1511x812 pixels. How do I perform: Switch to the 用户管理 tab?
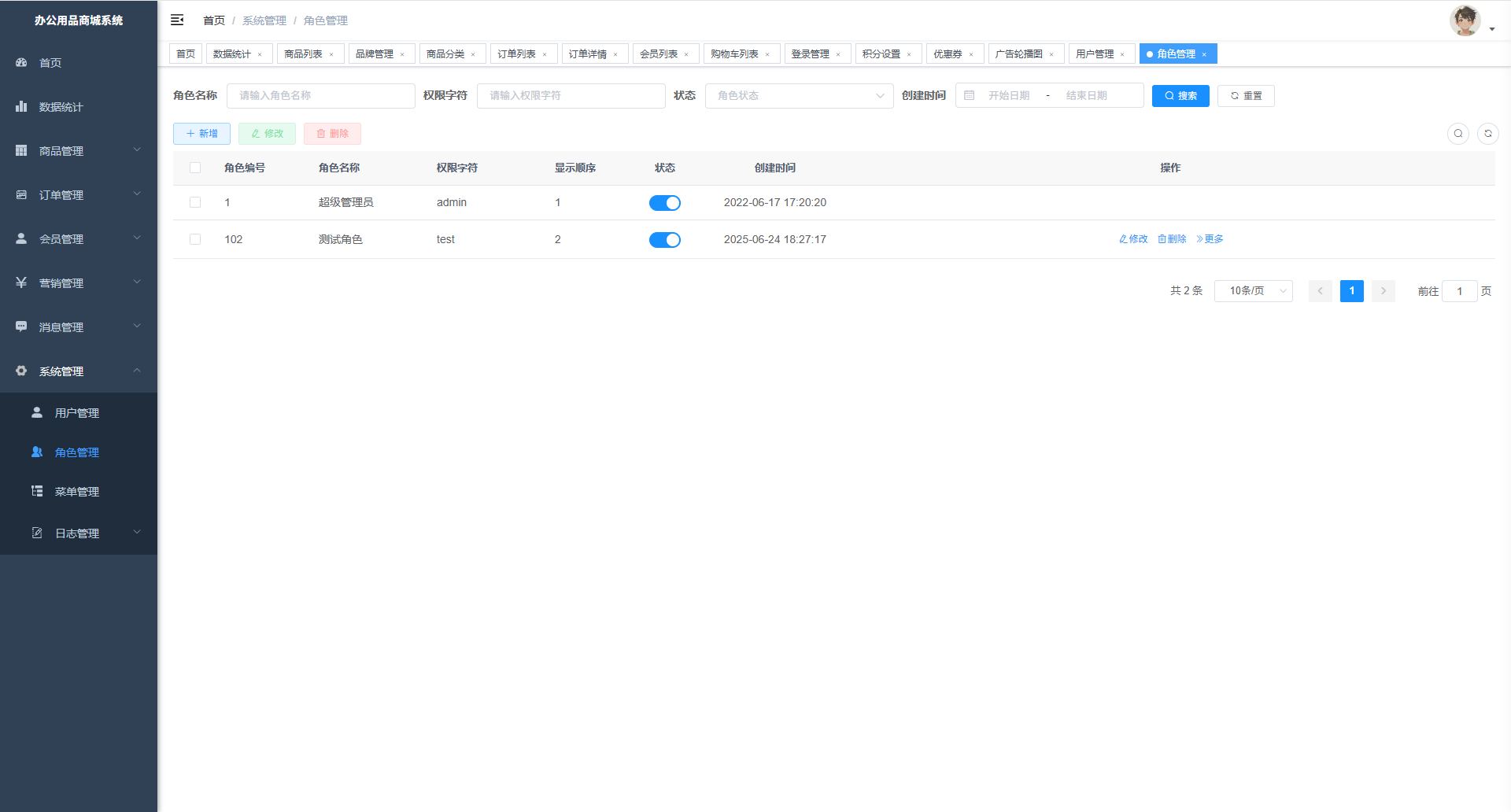(1095, 54)
